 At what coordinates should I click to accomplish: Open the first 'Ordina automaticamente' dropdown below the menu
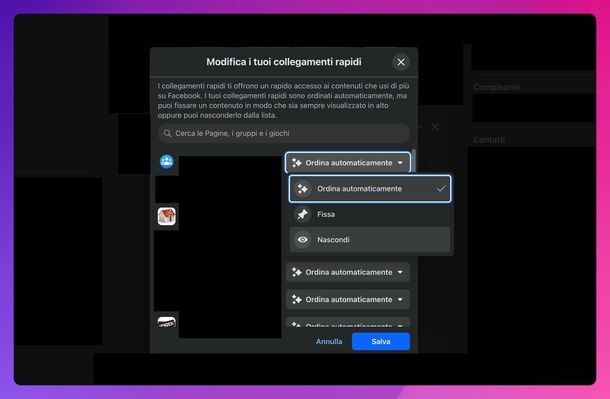pos(348,272)
